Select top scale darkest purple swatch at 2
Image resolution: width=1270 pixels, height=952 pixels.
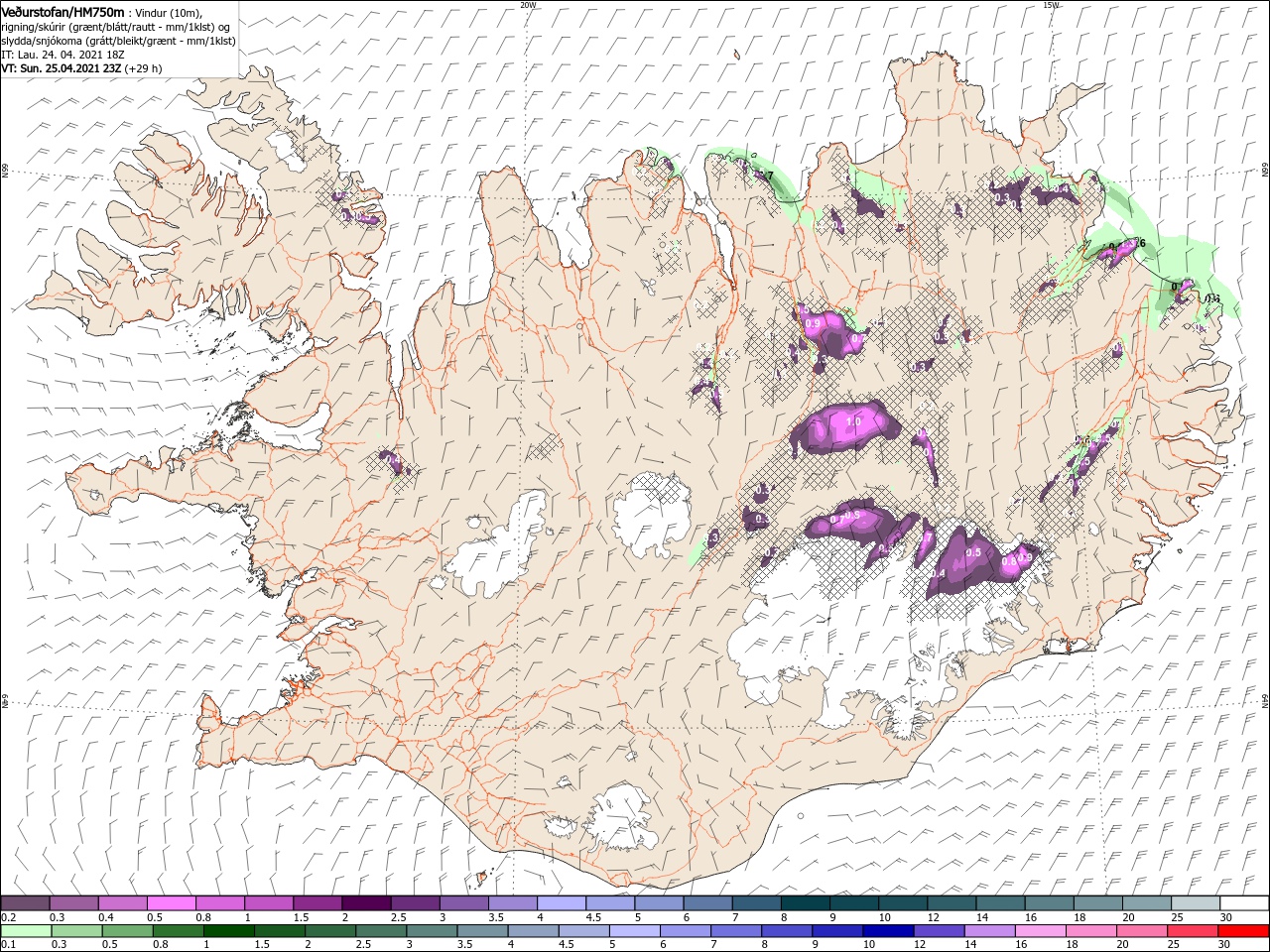pos(366,902)
